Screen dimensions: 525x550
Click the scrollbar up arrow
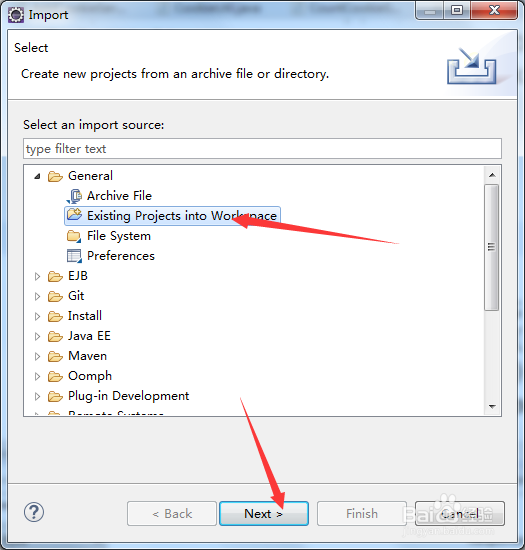pos(492,175)
